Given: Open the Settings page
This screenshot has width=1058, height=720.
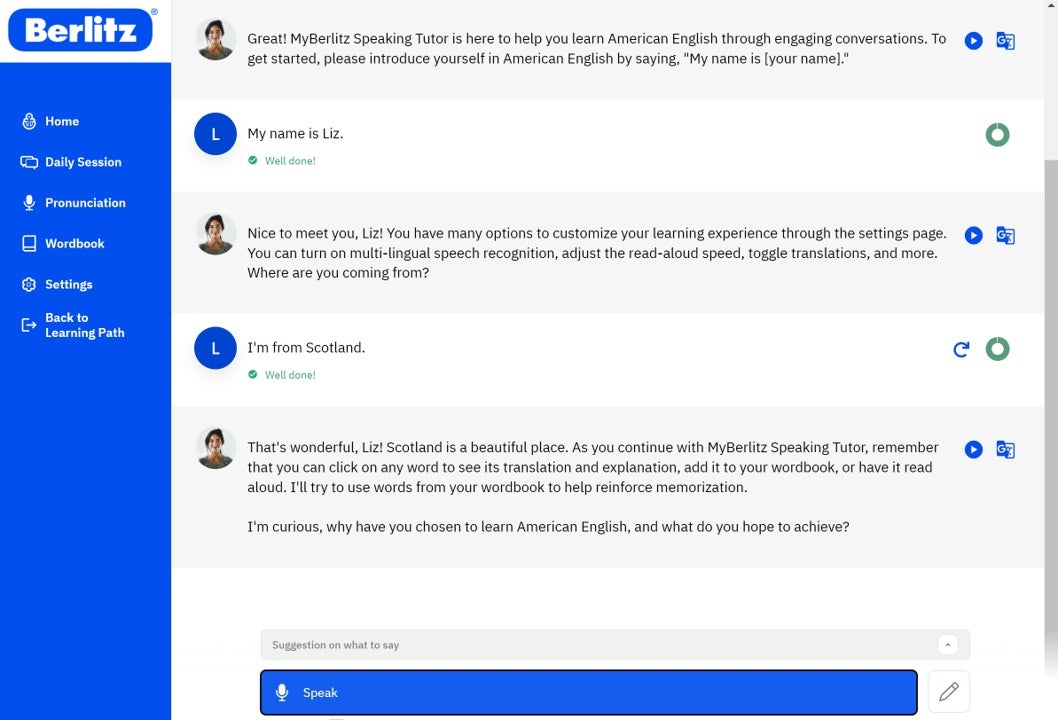Looking at the screenshot, I should [68, 285].
